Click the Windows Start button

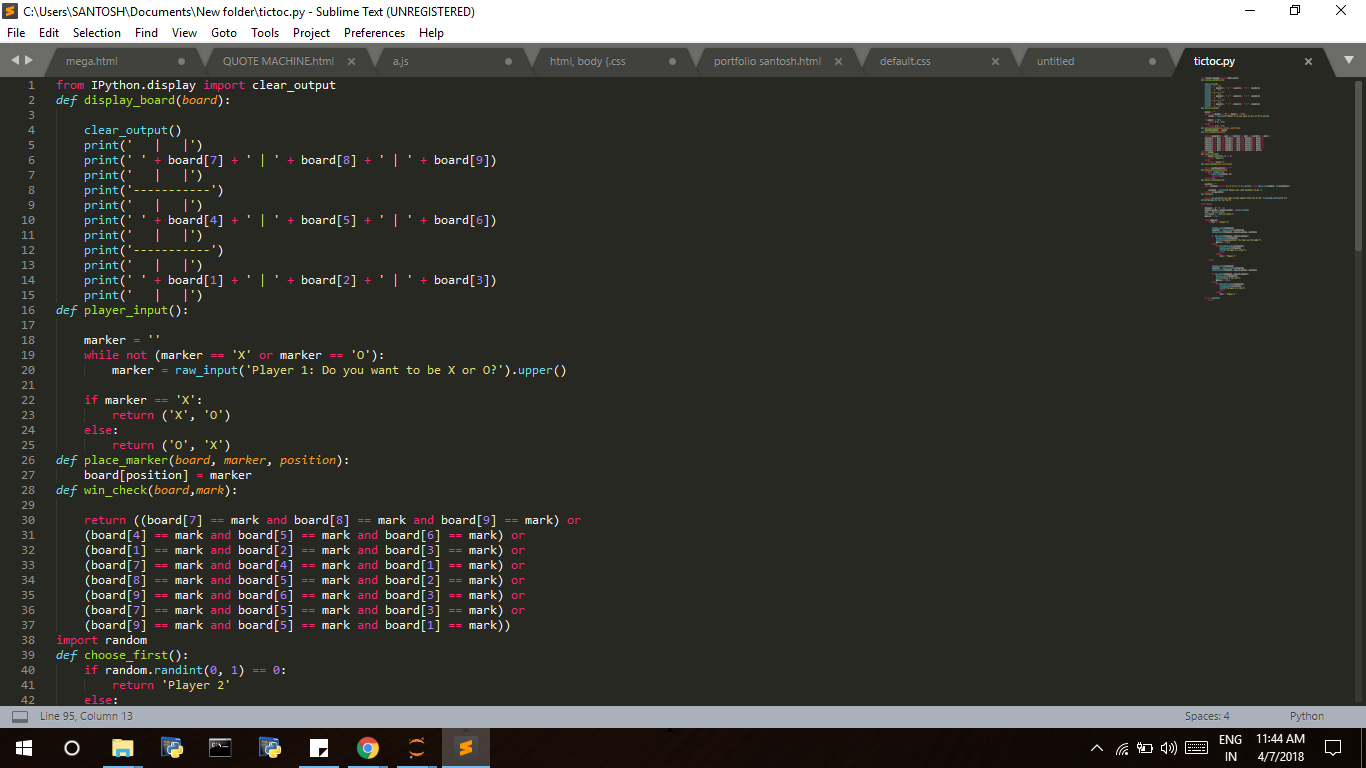tap(22, 747)
